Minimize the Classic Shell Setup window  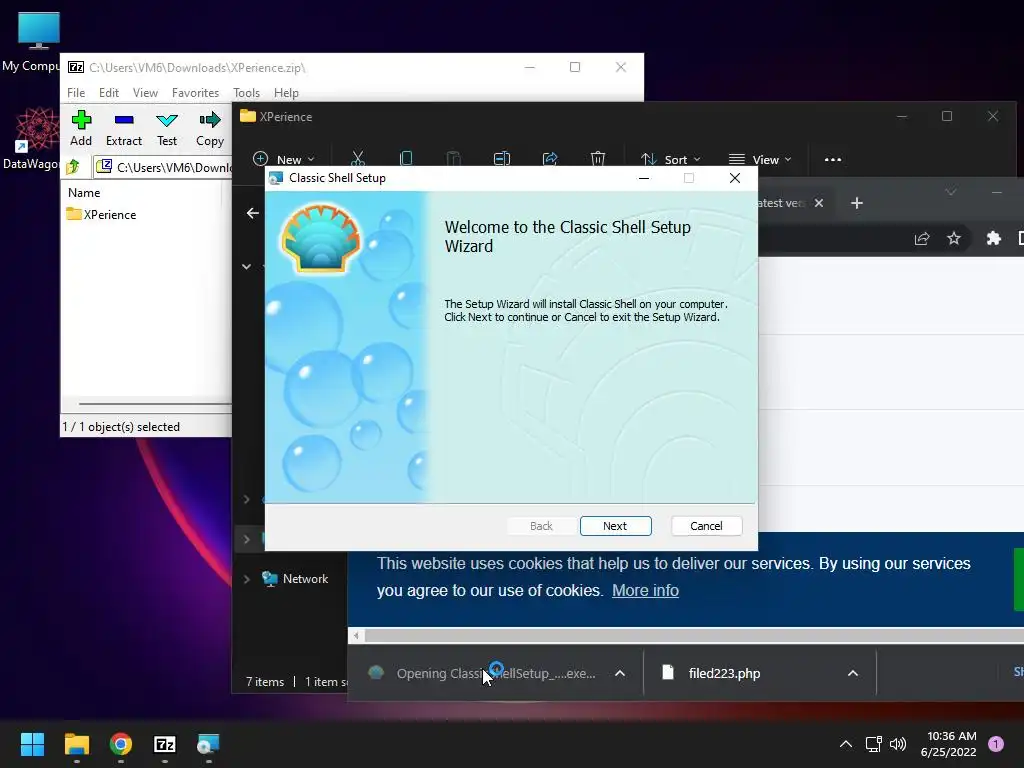pyautogui.click(x=644, y=178)
